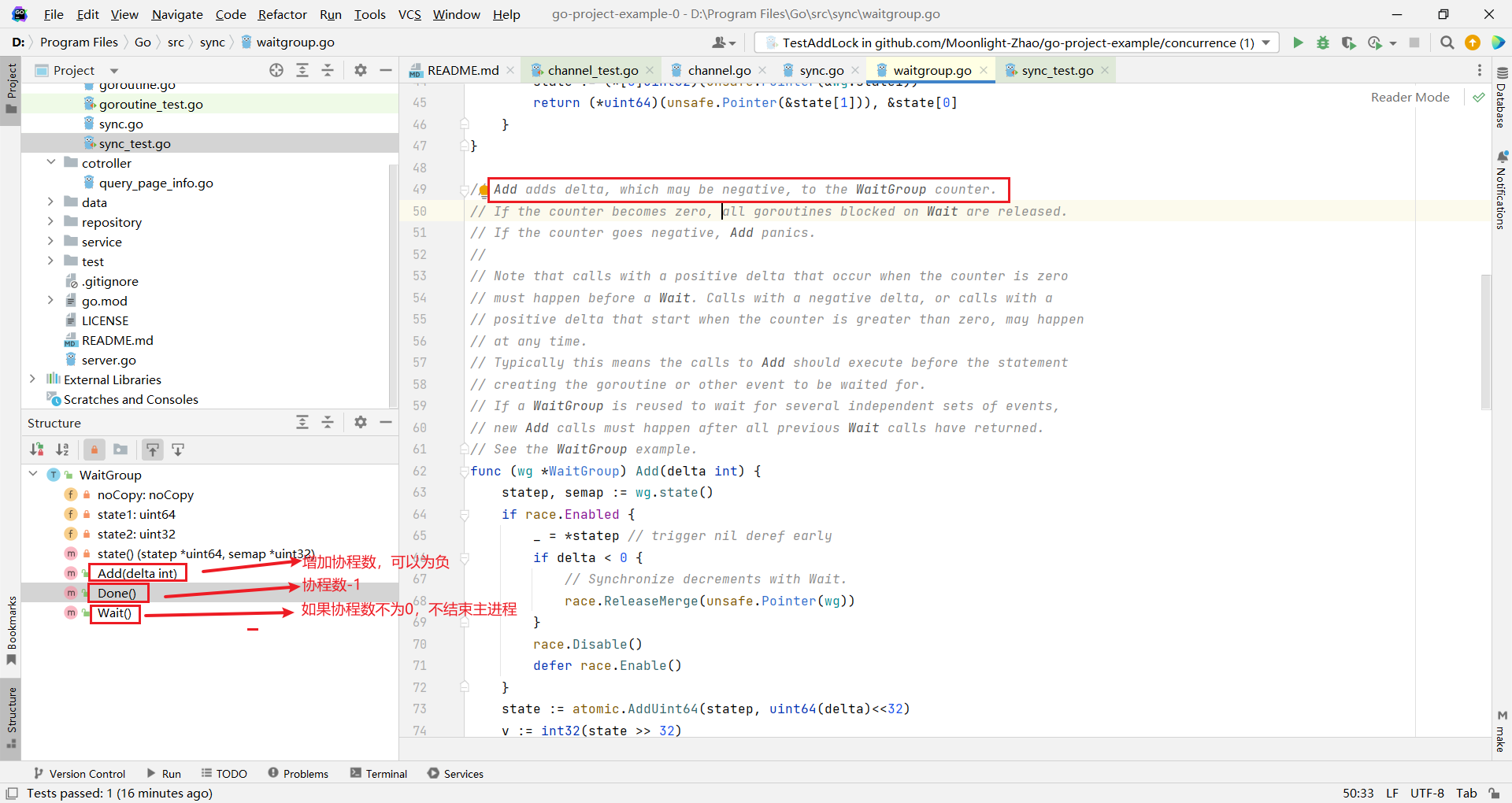
Task: Open the Services tool window
Action: (455, 773)
